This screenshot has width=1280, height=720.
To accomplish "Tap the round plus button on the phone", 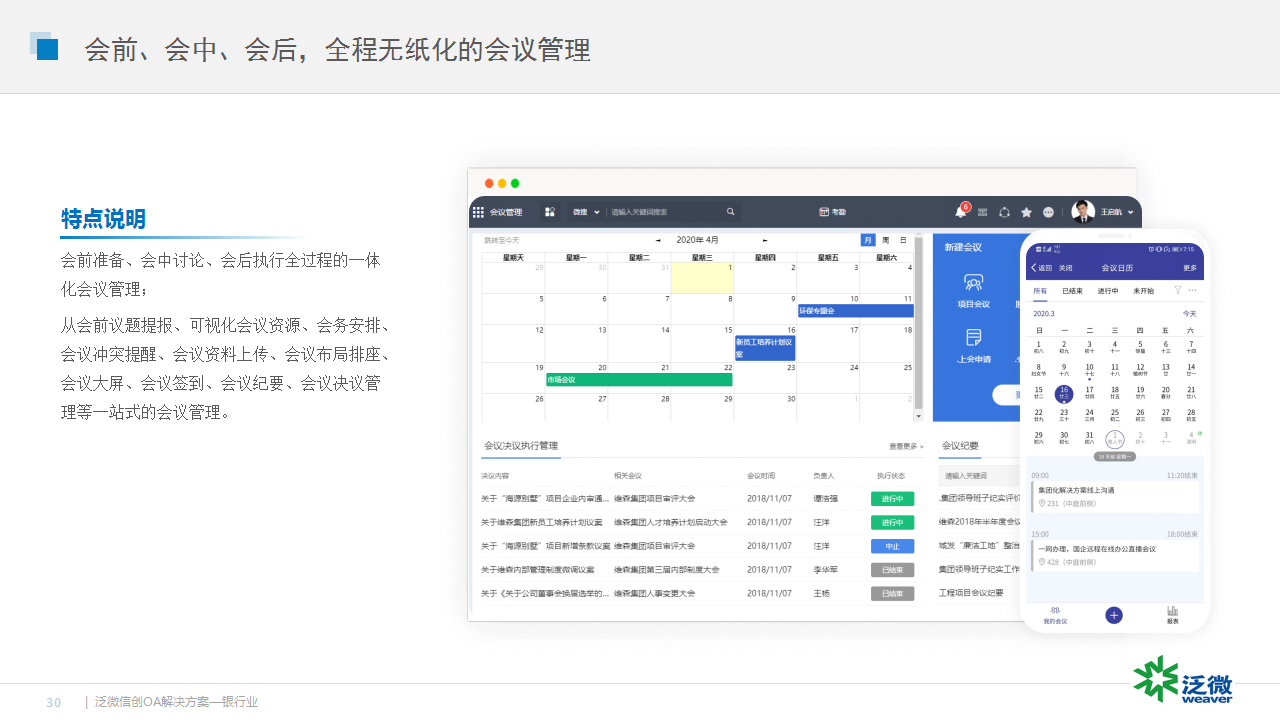I will click(1114, 615).
